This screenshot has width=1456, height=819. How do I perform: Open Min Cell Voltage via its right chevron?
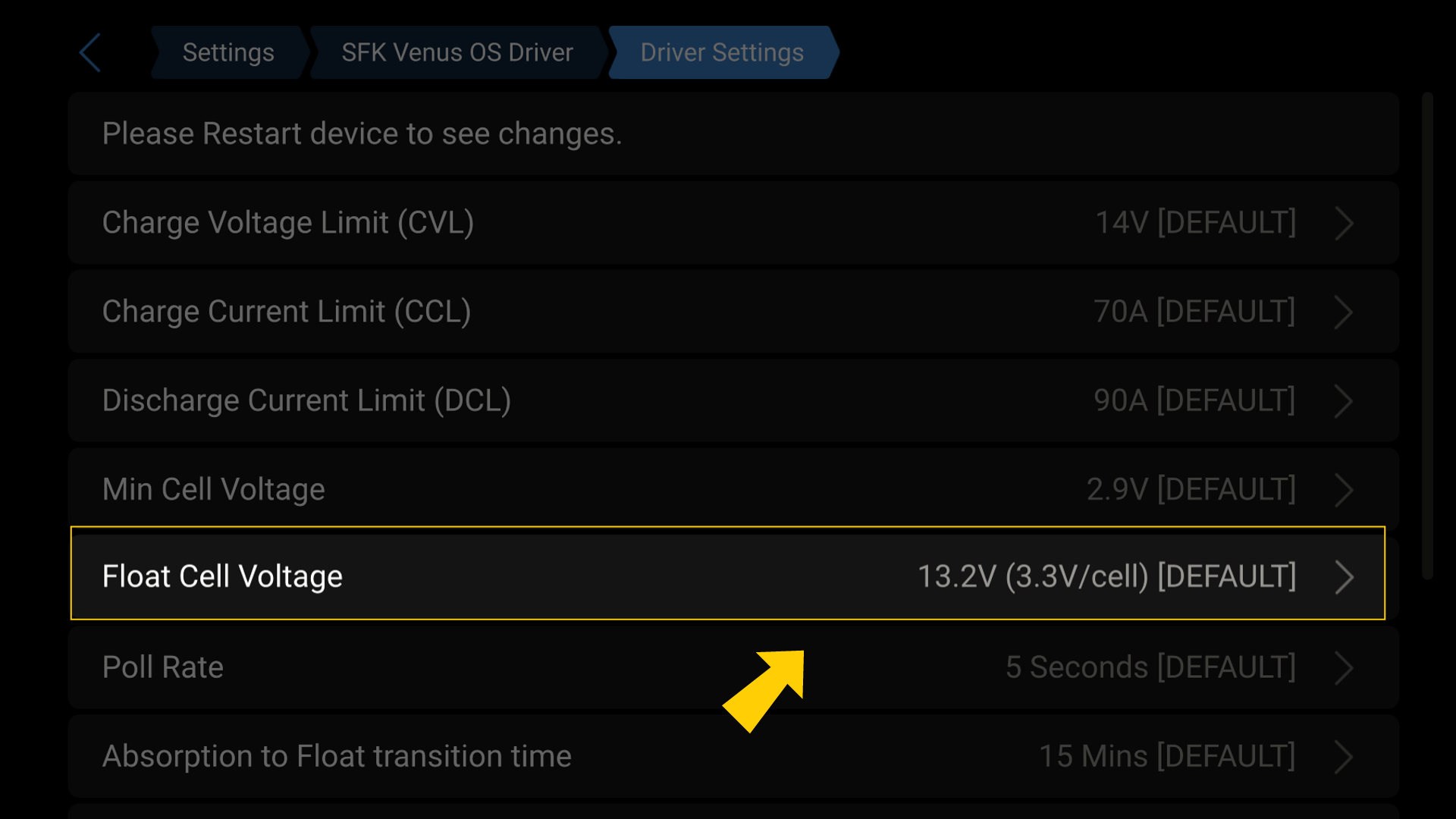(1345, 489)
